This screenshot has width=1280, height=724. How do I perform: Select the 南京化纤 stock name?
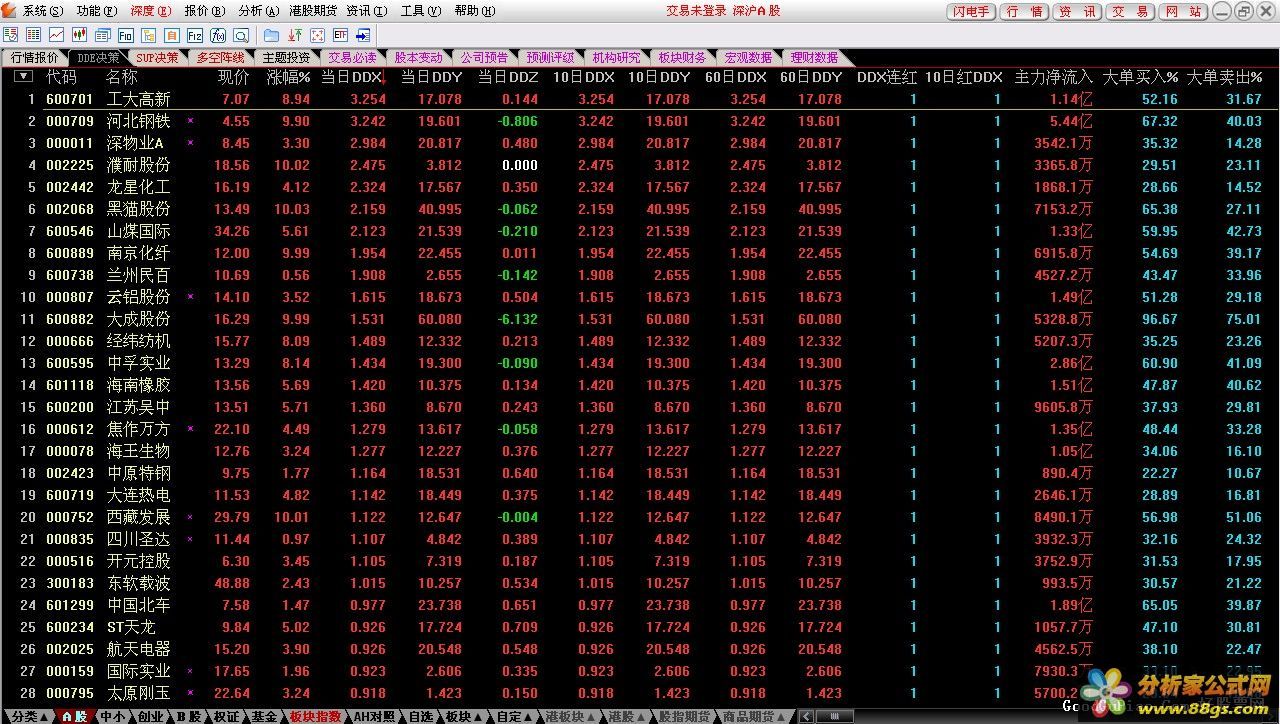[139, 253]
